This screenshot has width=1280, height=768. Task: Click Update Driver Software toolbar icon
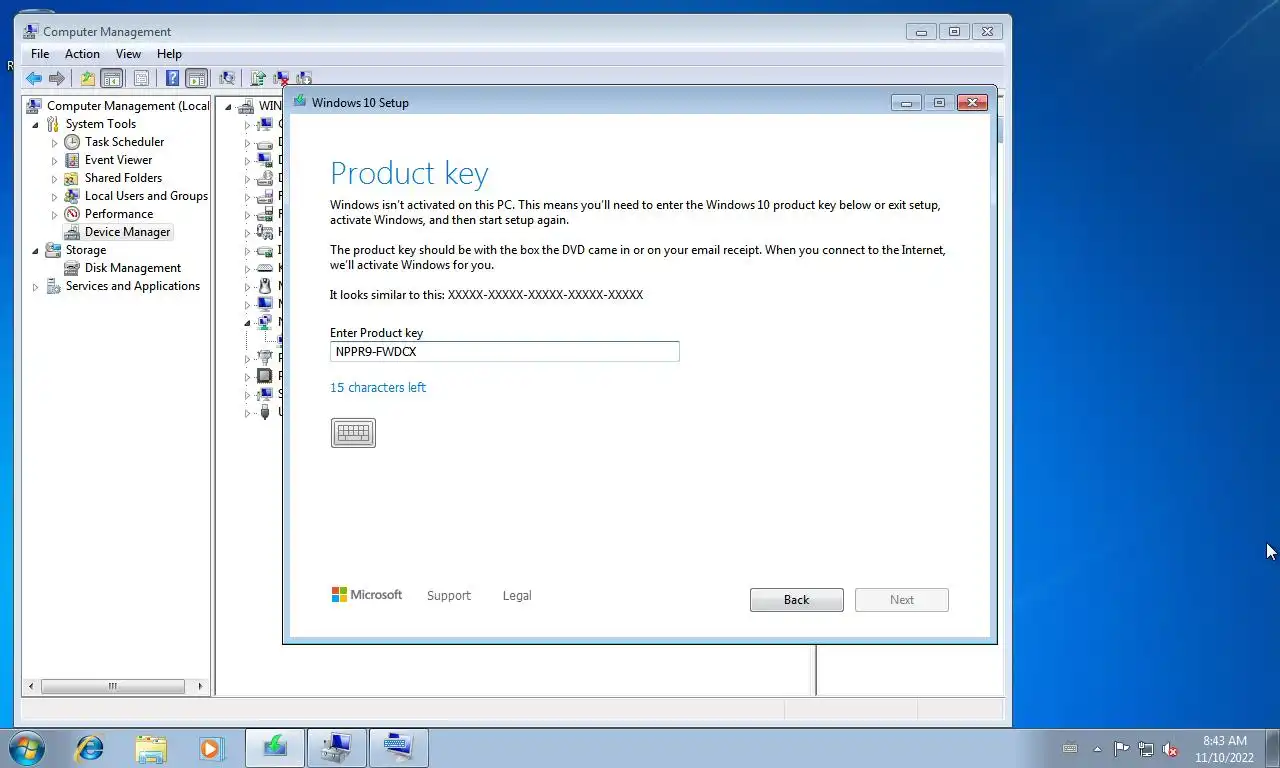[258, 78]
